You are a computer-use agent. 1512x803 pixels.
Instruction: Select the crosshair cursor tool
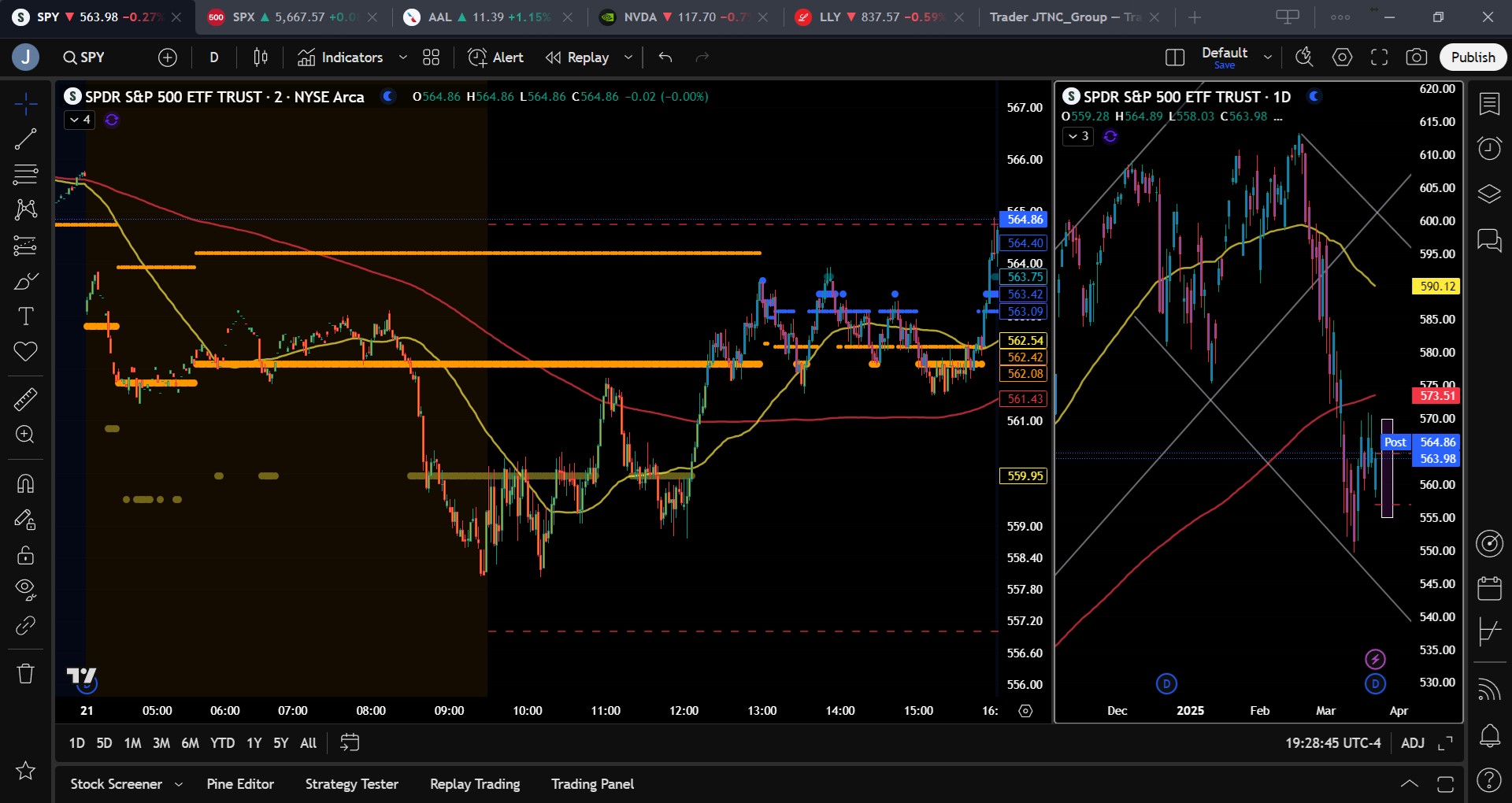[x=25, y=103]
